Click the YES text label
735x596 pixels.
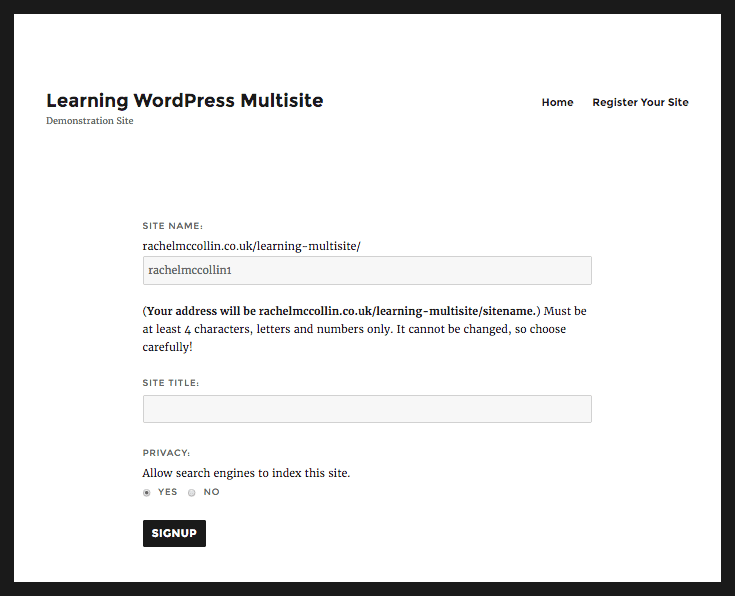tap(167, 492)
